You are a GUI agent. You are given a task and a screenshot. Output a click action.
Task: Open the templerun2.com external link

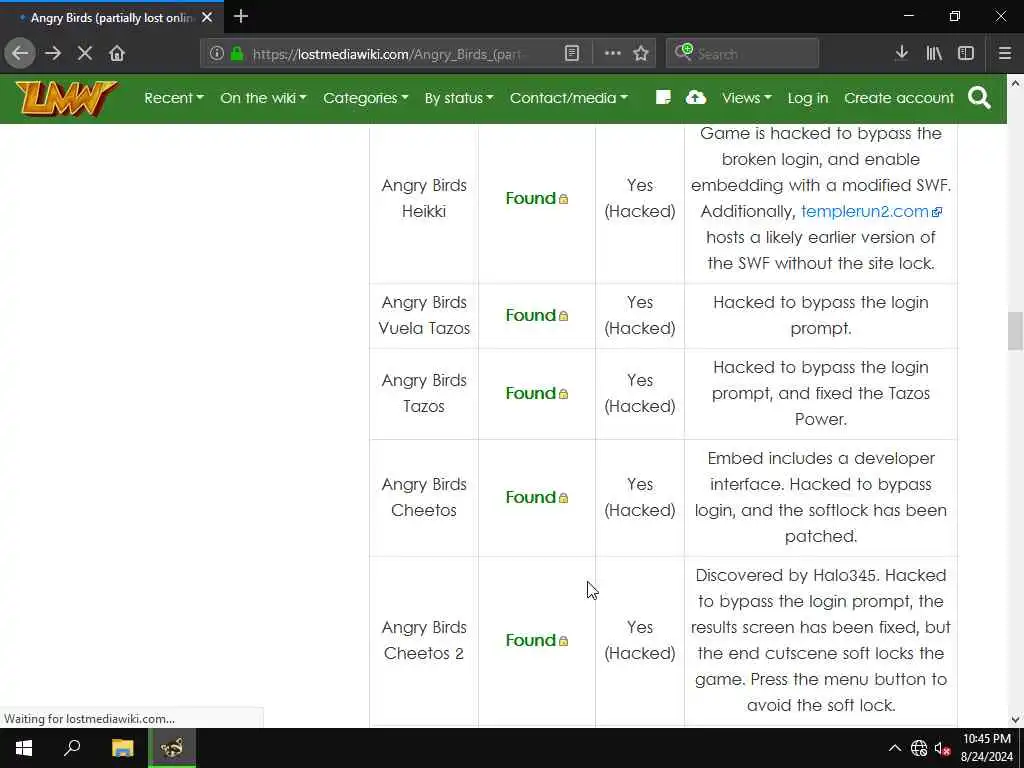pyautogui.click(x=871, y=212)
